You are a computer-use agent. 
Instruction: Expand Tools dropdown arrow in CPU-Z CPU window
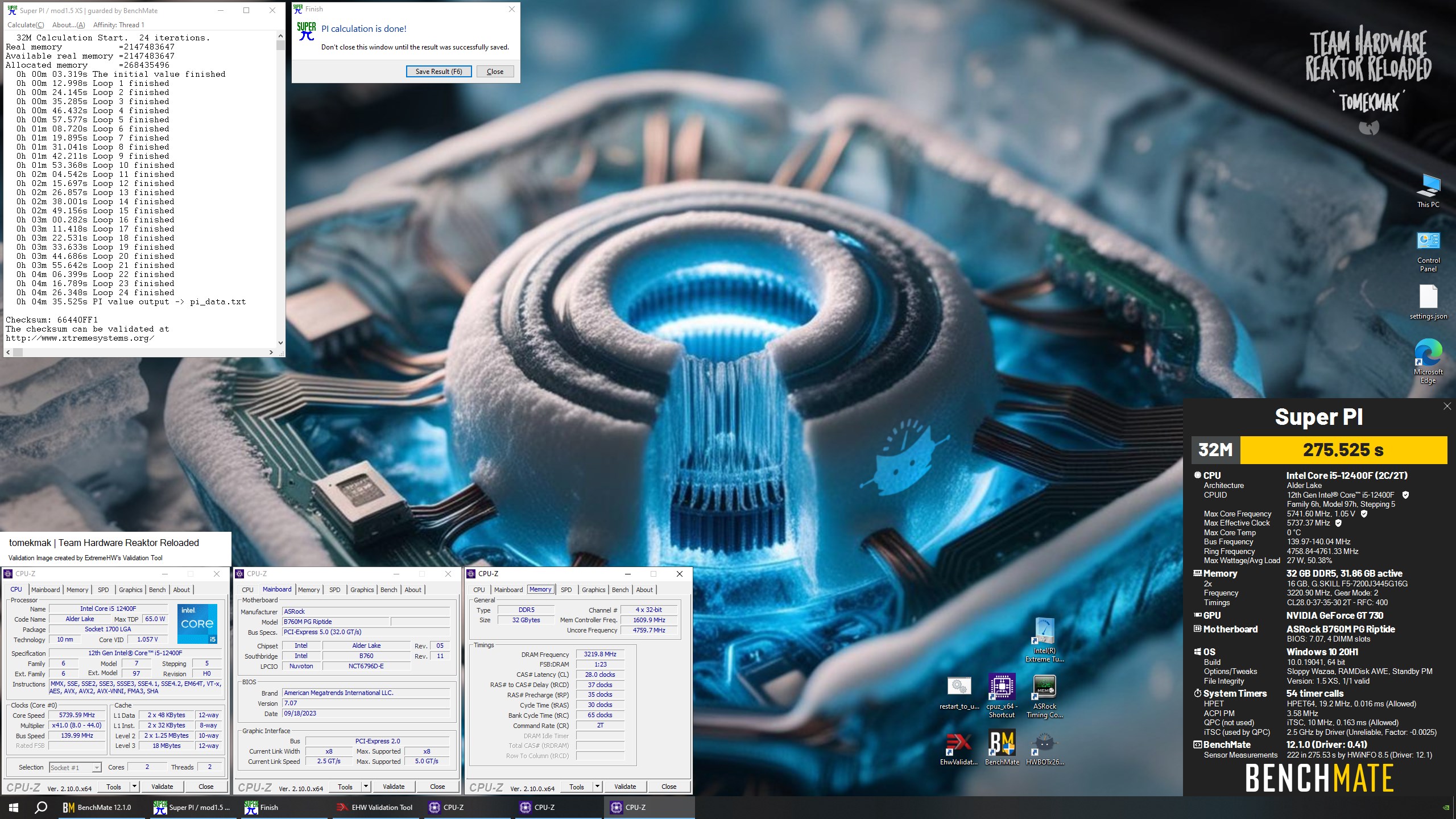click(x=135, y=787)
